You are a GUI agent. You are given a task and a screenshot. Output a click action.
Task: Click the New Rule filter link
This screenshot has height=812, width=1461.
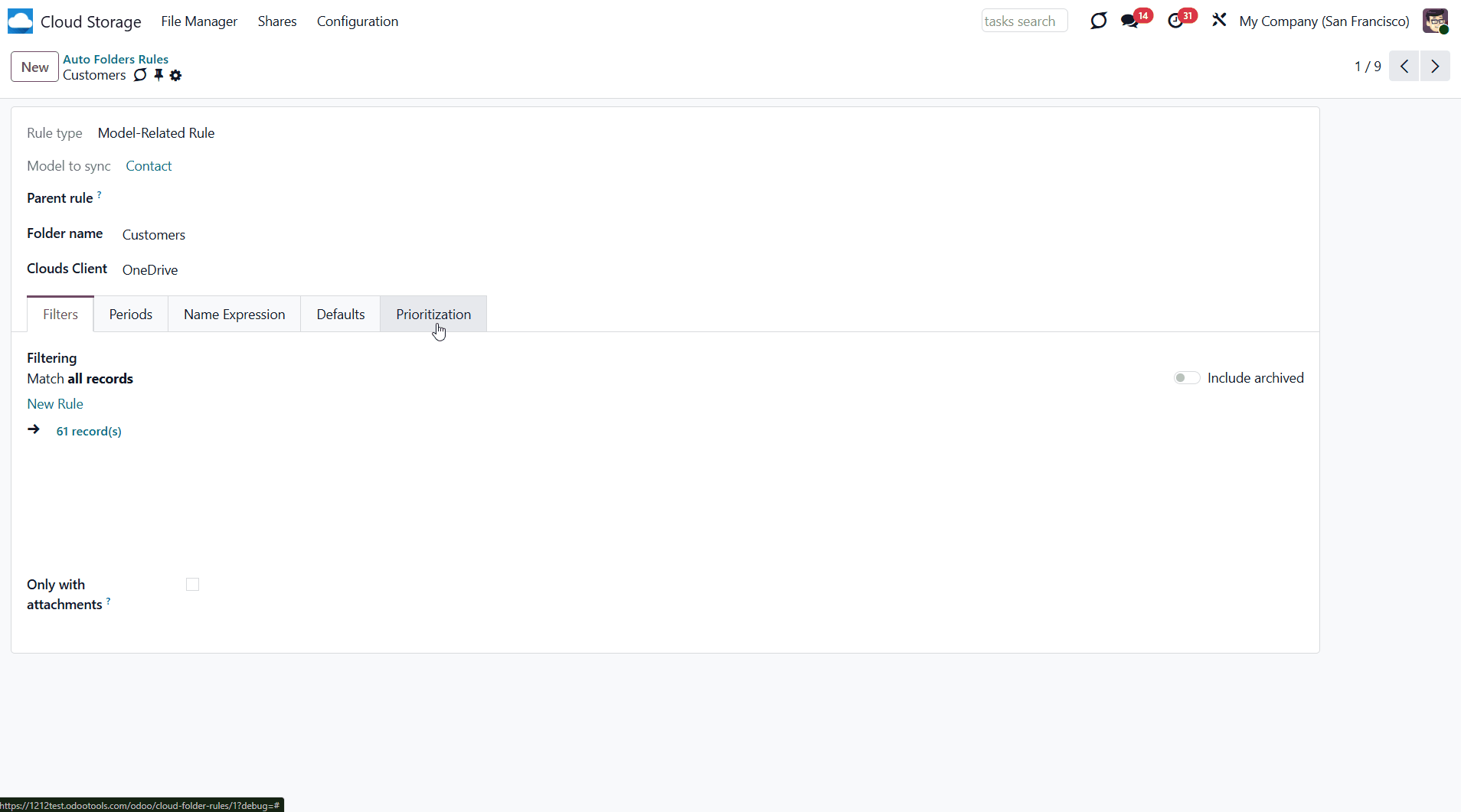[55, 404]
